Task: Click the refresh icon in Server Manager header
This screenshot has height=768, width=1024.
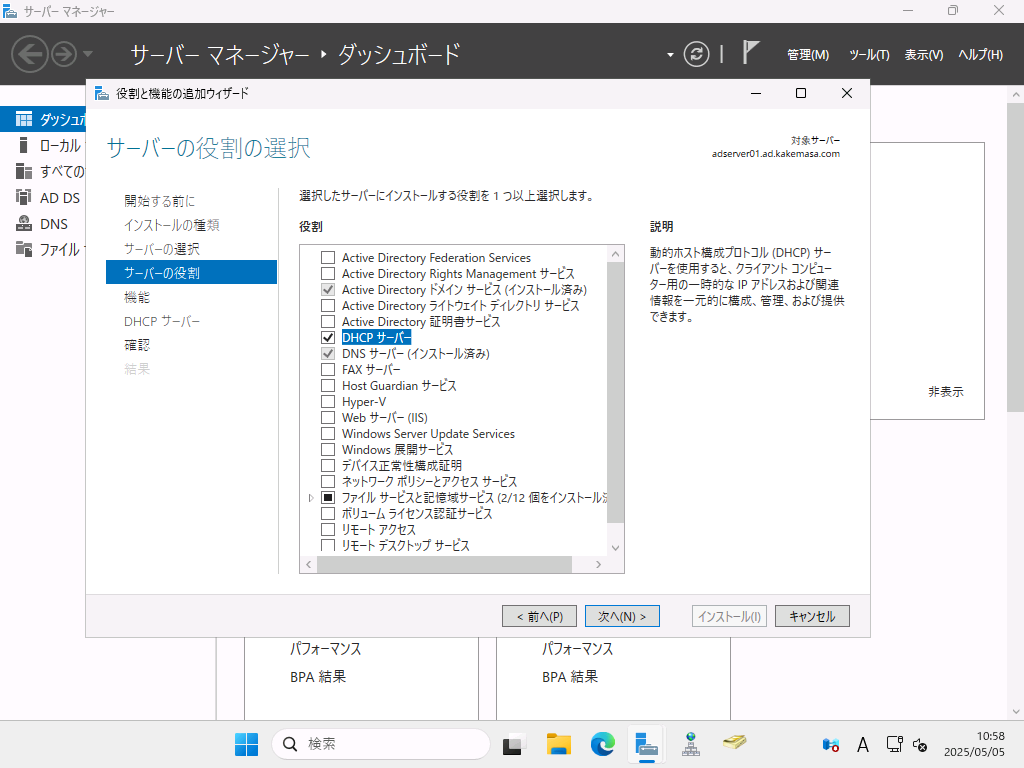Action: [696, 54]
